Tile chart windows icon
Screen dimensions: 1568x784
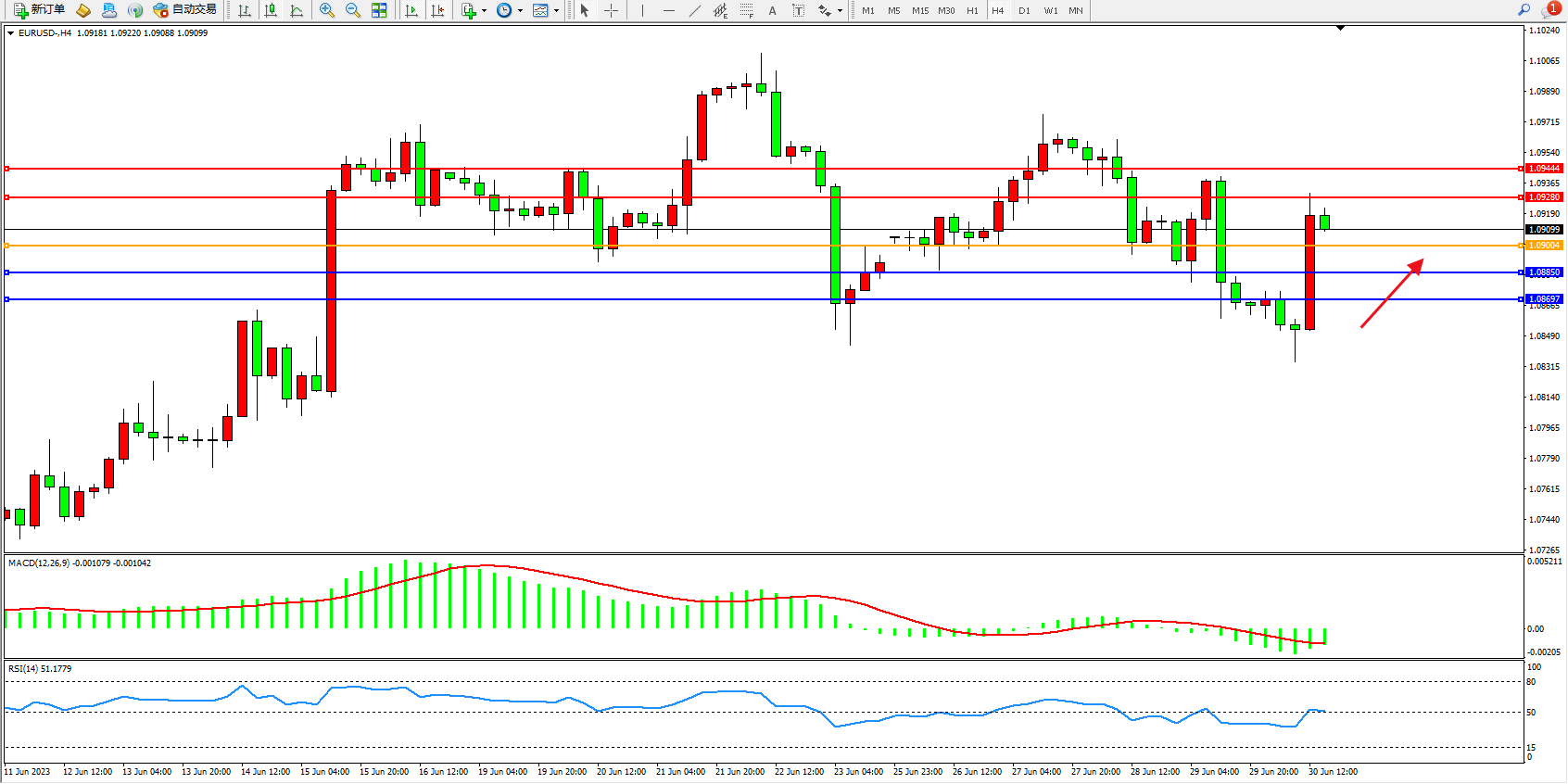(379, 10)
